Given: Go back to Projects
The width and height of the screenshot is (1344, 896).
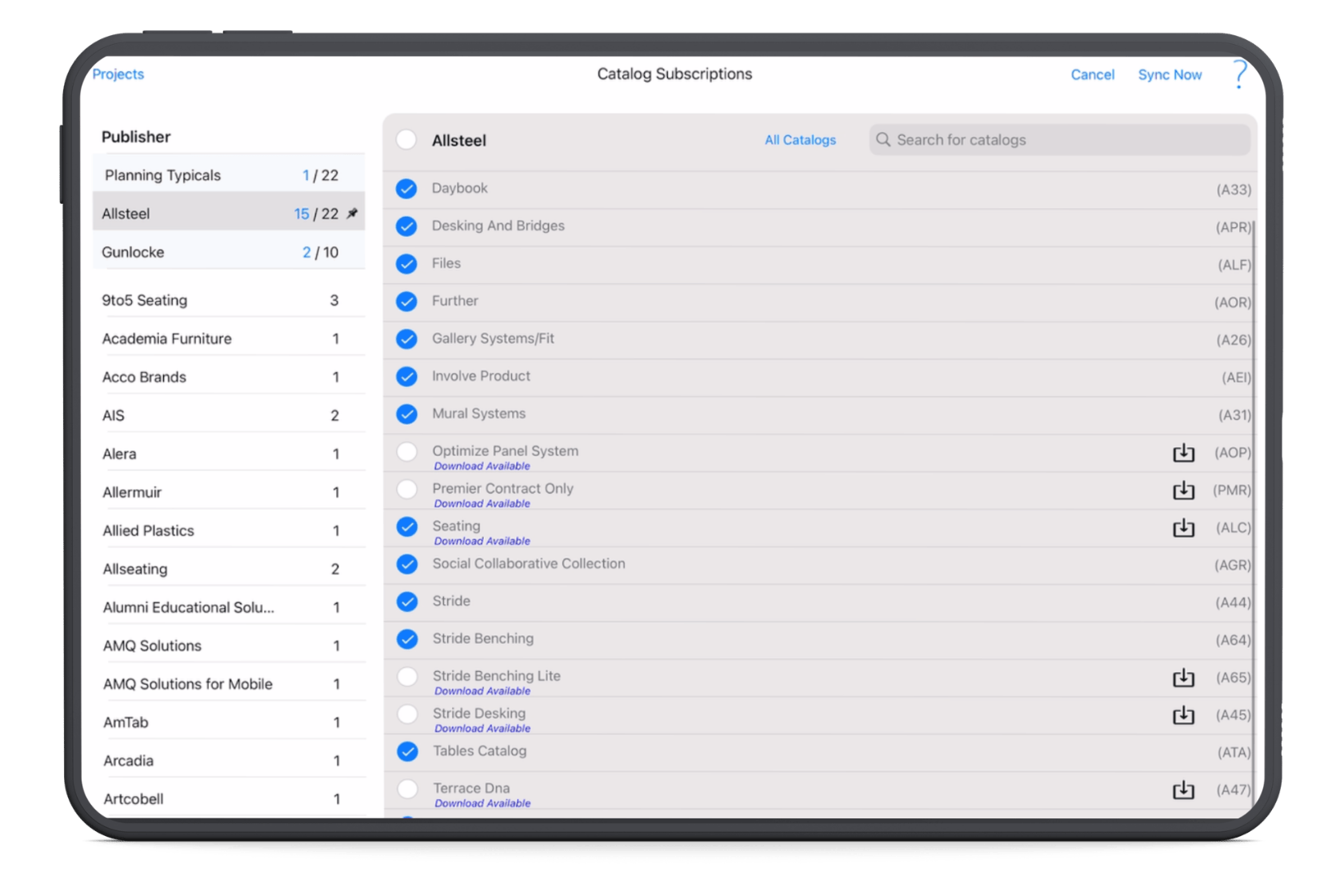Looking at the screenshot, I should click(118, 74).
